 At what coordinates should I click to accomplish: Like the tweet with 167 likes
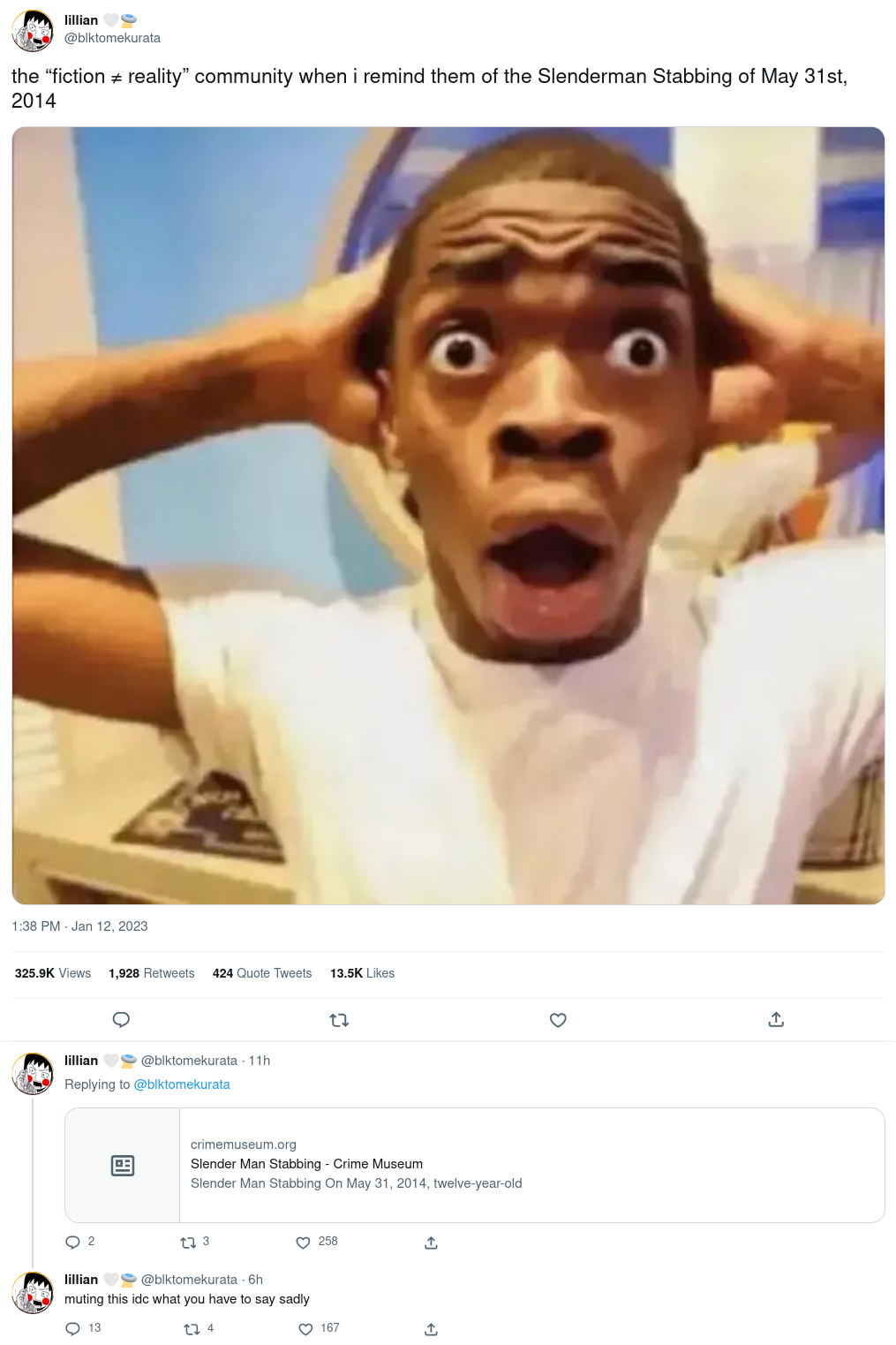point(305,1329)
